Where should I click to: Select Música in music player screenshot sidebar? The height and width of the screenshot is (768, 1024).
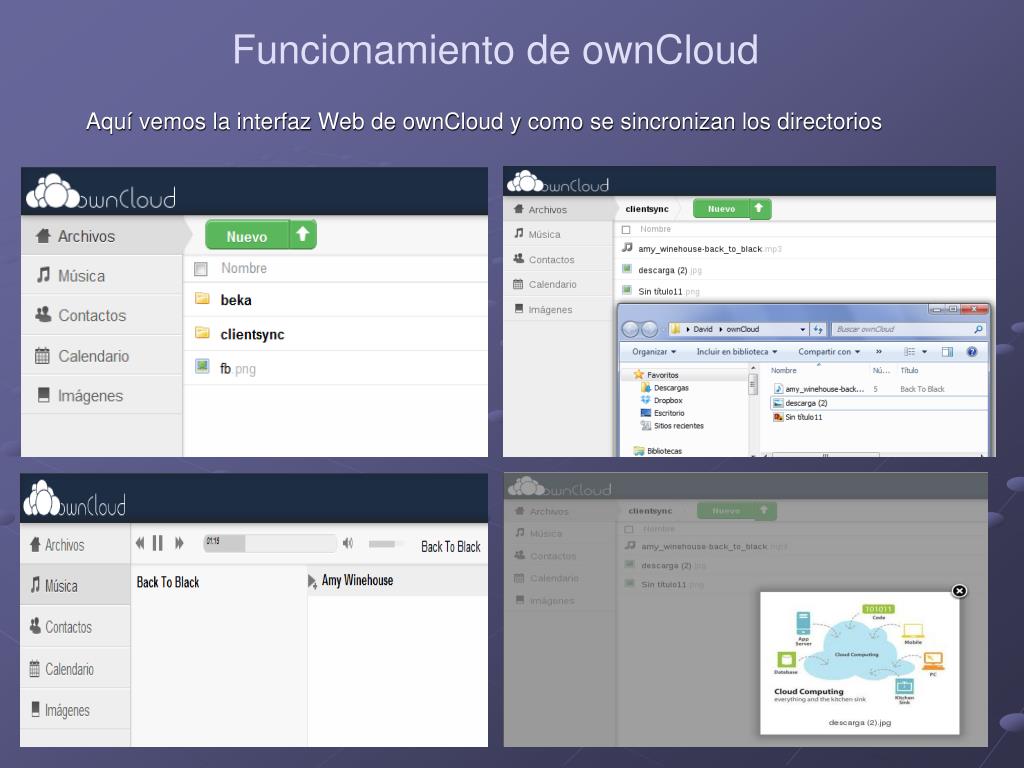(75, 586)
